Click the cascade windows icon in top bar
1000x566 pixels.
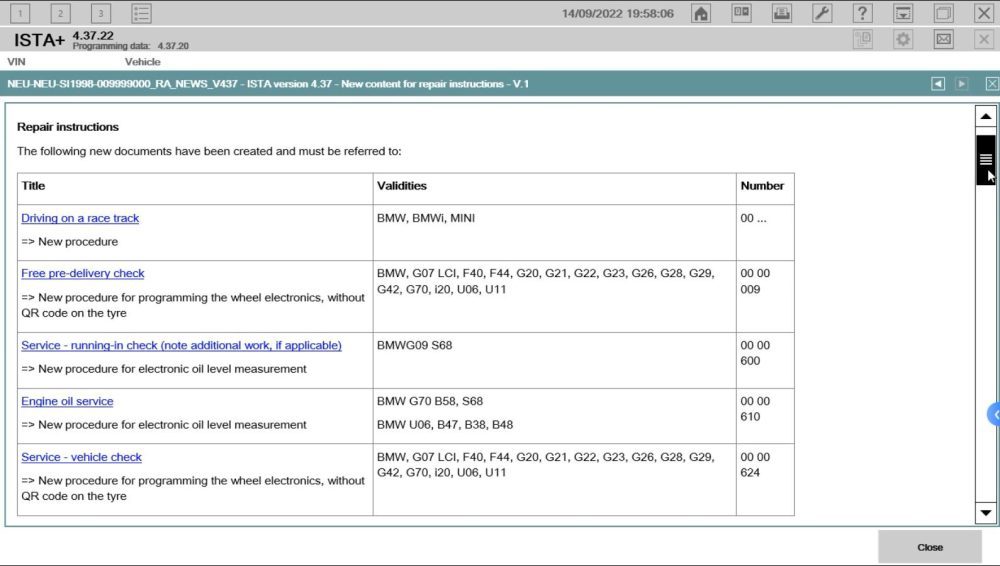(943, 13)
